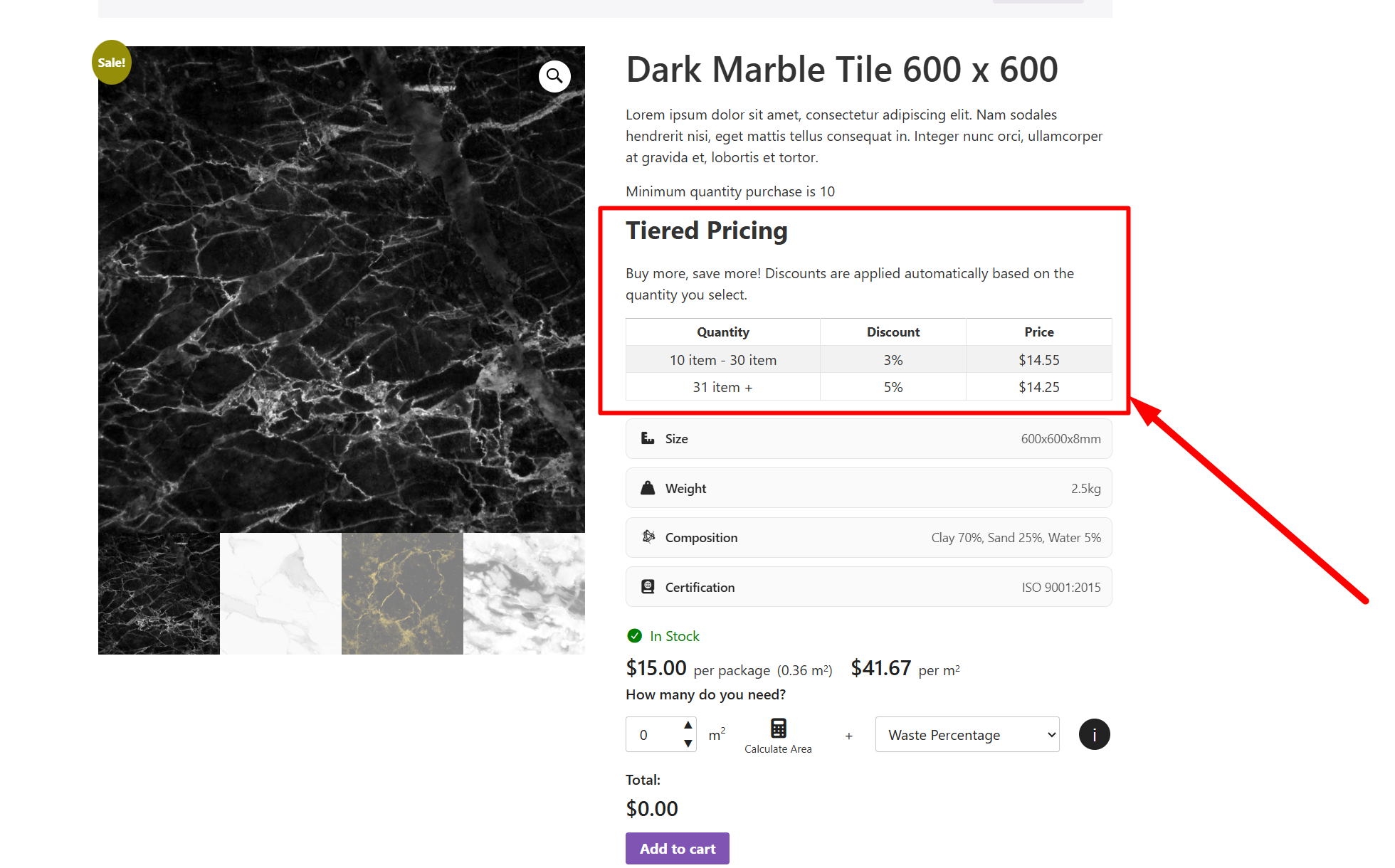This screenshot has width=1395, height=868.
Task: Click the Weight icon
Action: coord(648,488)
